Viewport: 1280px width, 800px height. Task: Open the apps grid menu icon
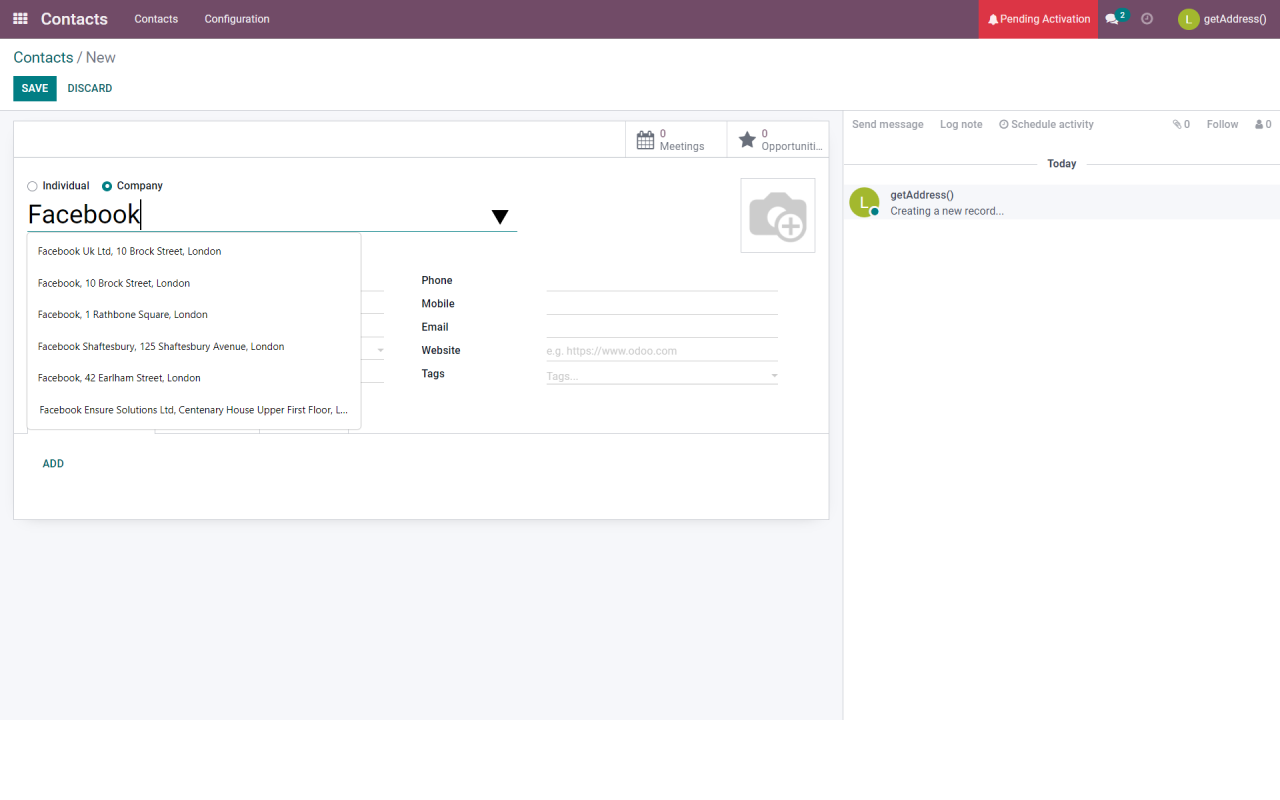point(20,19)
